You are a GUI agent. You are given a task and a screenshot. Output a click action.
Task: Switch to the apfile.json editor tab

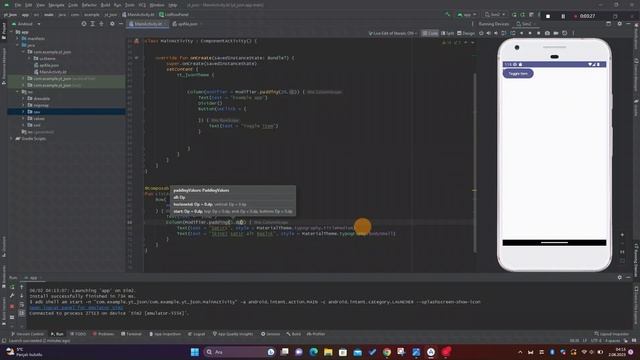pyautogui.click(x=187, y=24)
